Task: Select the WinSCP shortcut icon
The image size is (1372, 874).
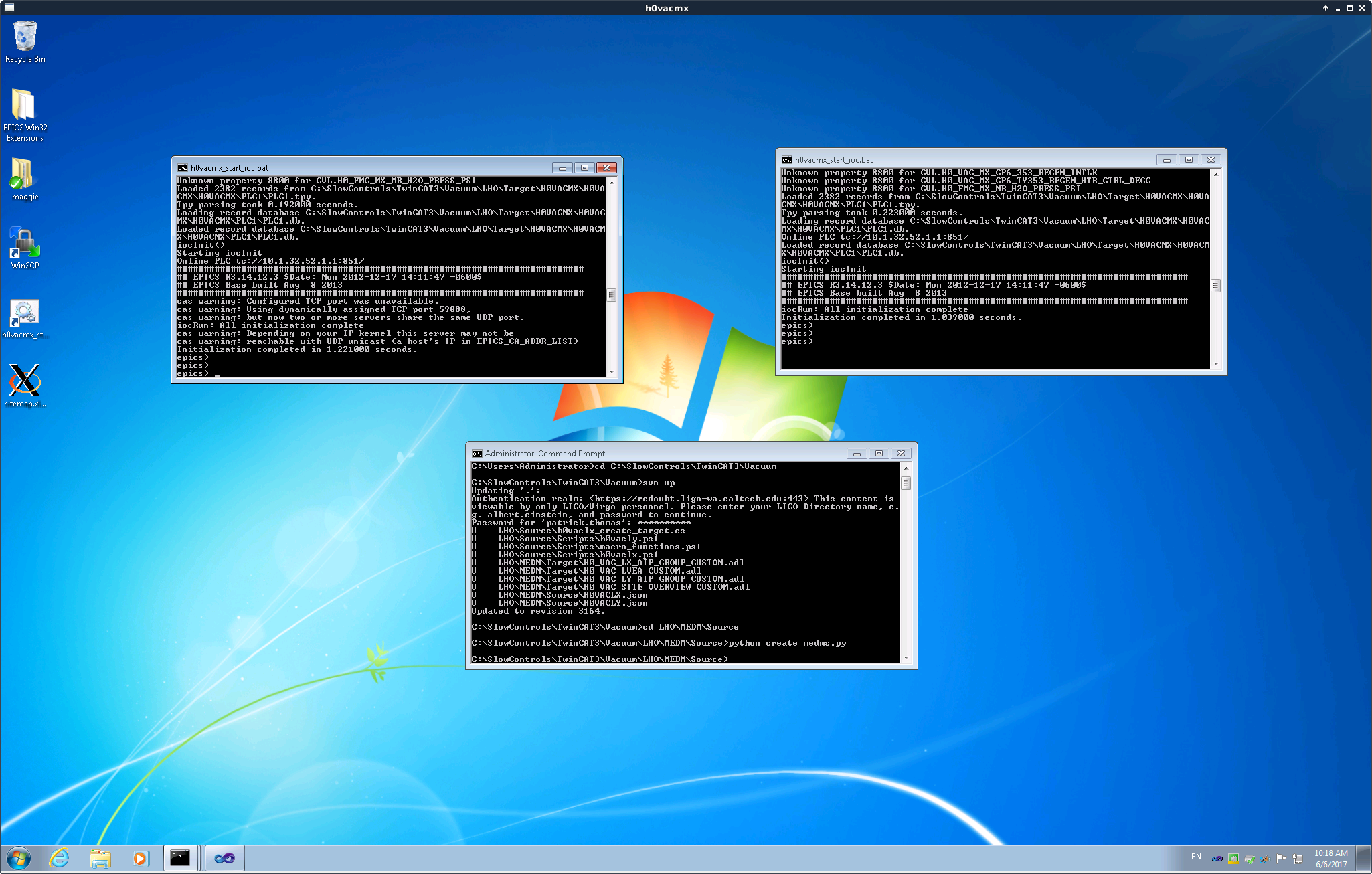Action: tap(25, 248)
